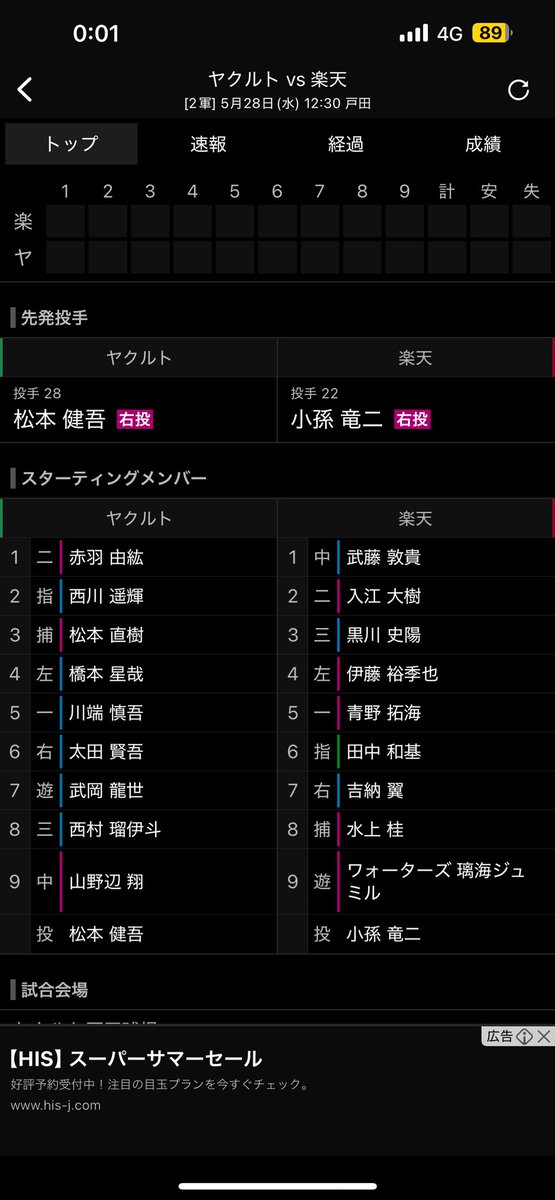Select player 田中 和基
Image resolution: width=555 pixels, height=1200 pixels.
[x=383, y=752]
